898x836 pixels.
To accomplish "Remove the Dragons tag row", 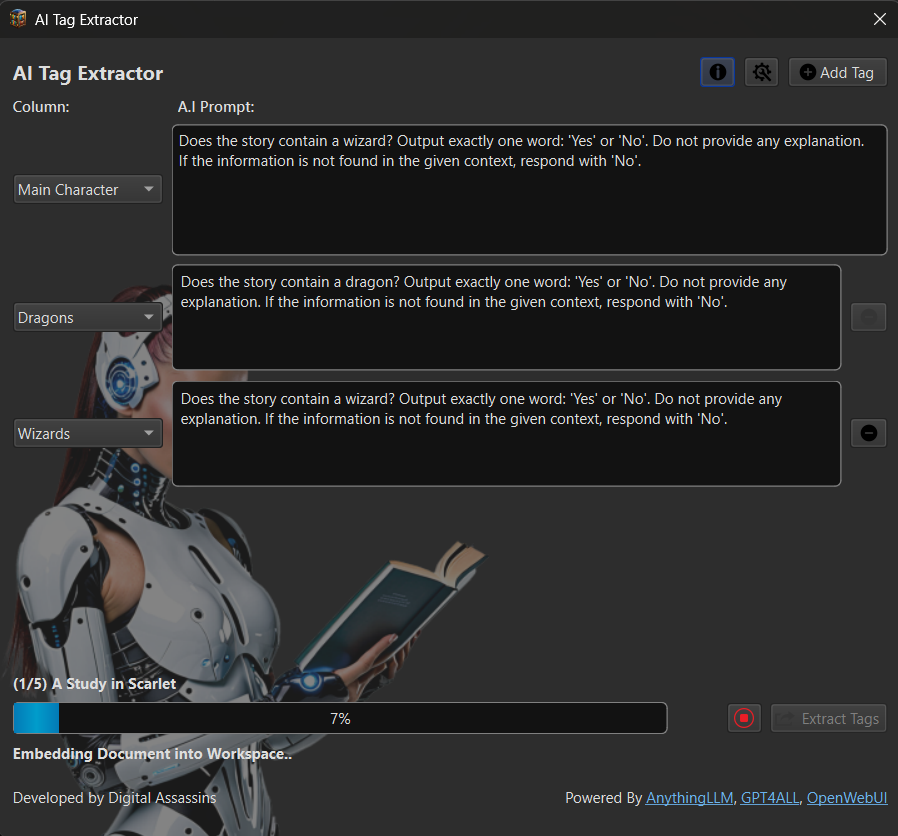I will [x=868, y=317].
